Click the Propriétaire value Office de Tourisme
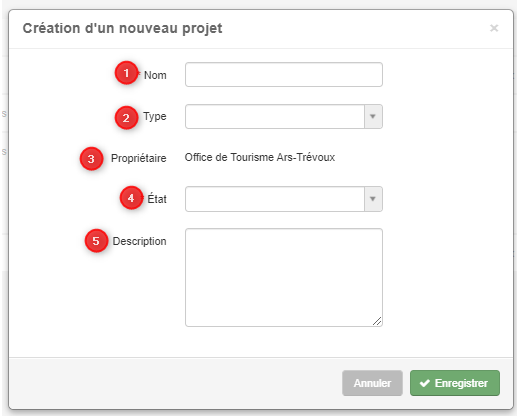Image resolution: width=521 pixels, height=416 pixels. 260,157
